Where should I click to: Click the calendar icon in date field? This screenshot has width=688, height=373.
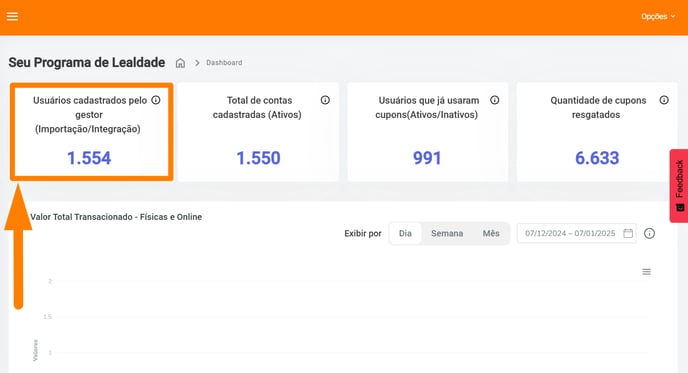tap(628, 233)
